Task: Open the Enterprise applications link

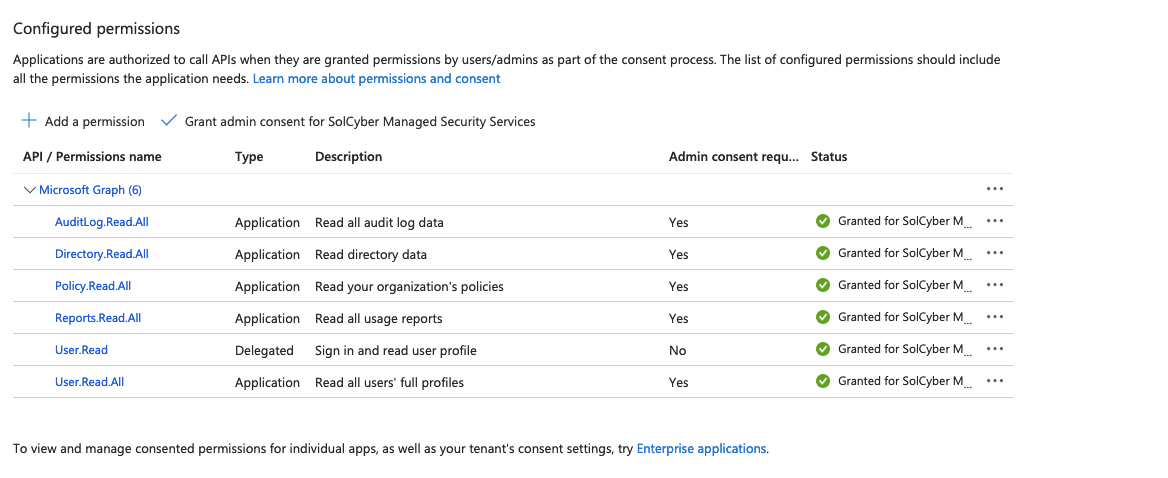Action: point(701,449)
